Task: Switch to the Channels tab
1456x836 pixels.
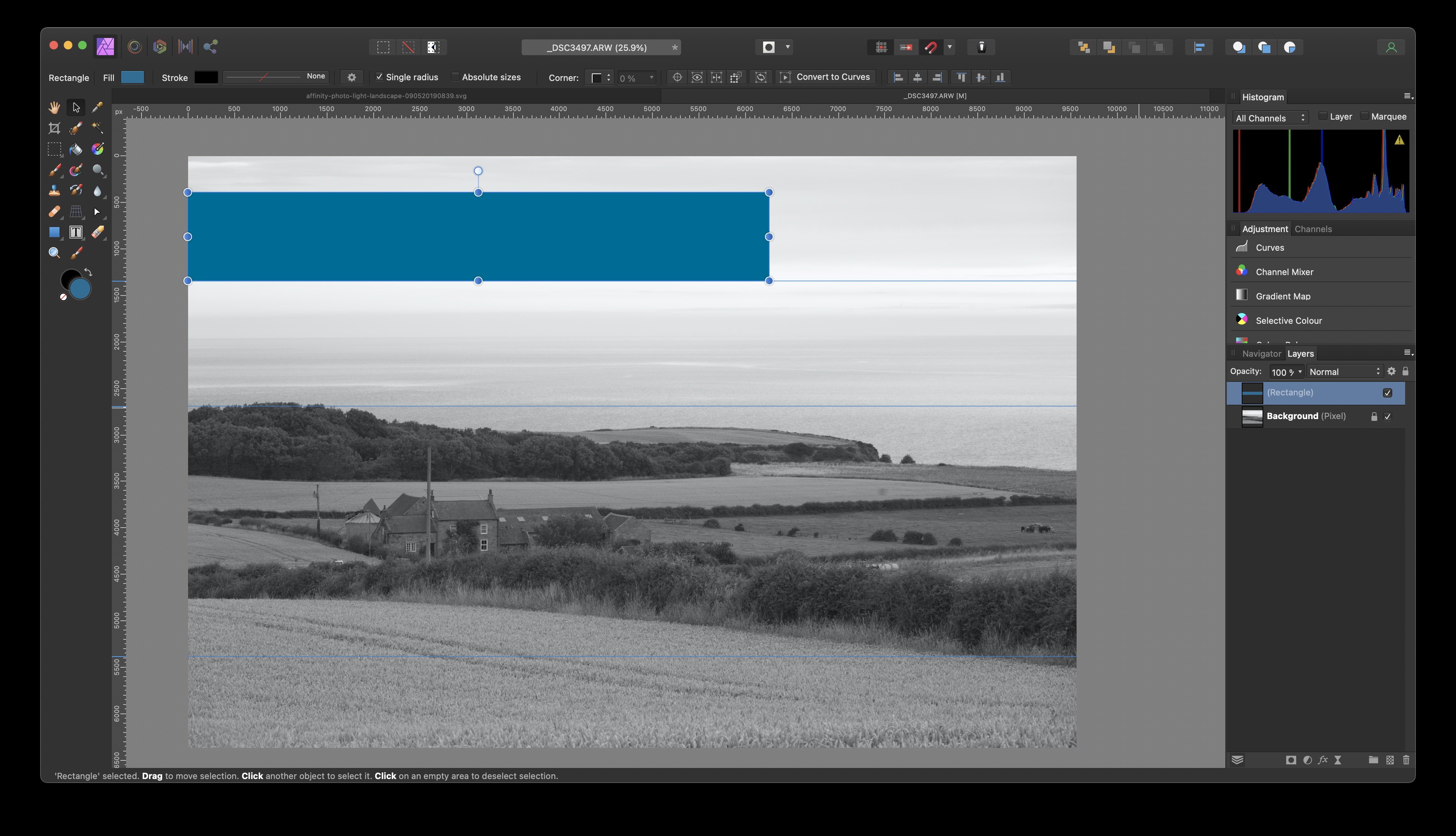Action: [1312, 229]
